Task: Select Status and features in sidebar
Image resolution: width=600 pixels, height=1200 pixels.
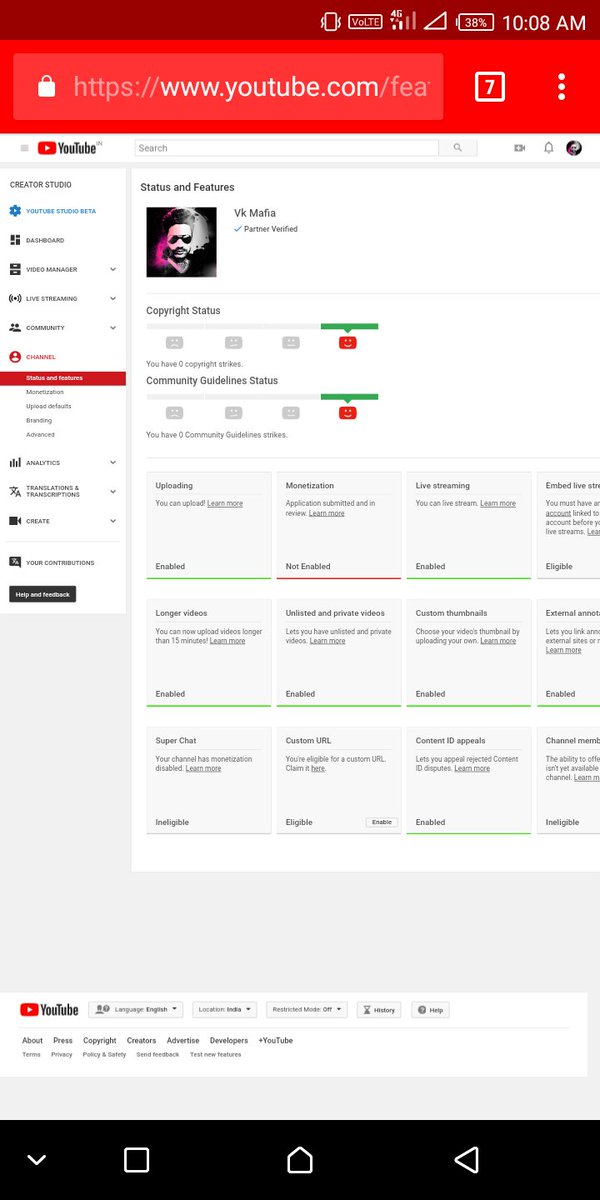Action: (63, 378)
